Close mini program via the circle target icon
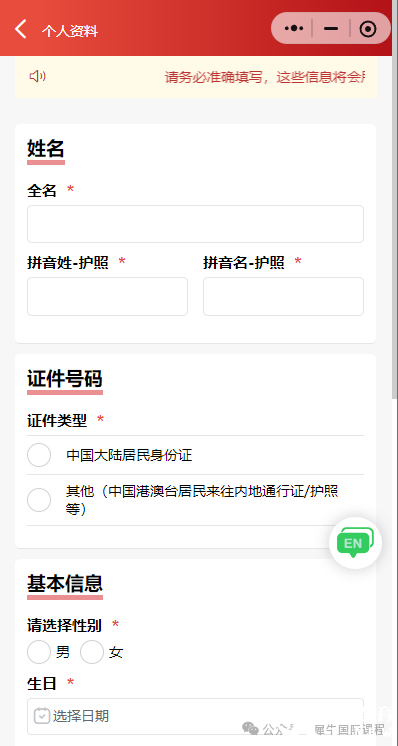 [x=368, y=29]
